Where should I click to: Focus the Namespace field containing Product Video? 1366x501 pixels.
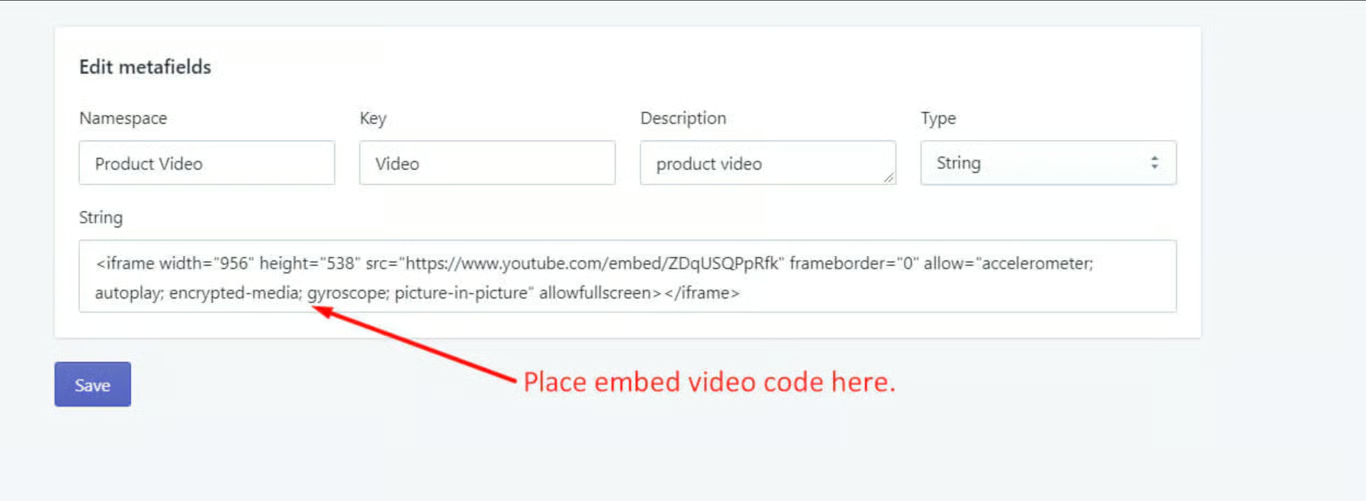pyautogui.click(x=207, y=163)
